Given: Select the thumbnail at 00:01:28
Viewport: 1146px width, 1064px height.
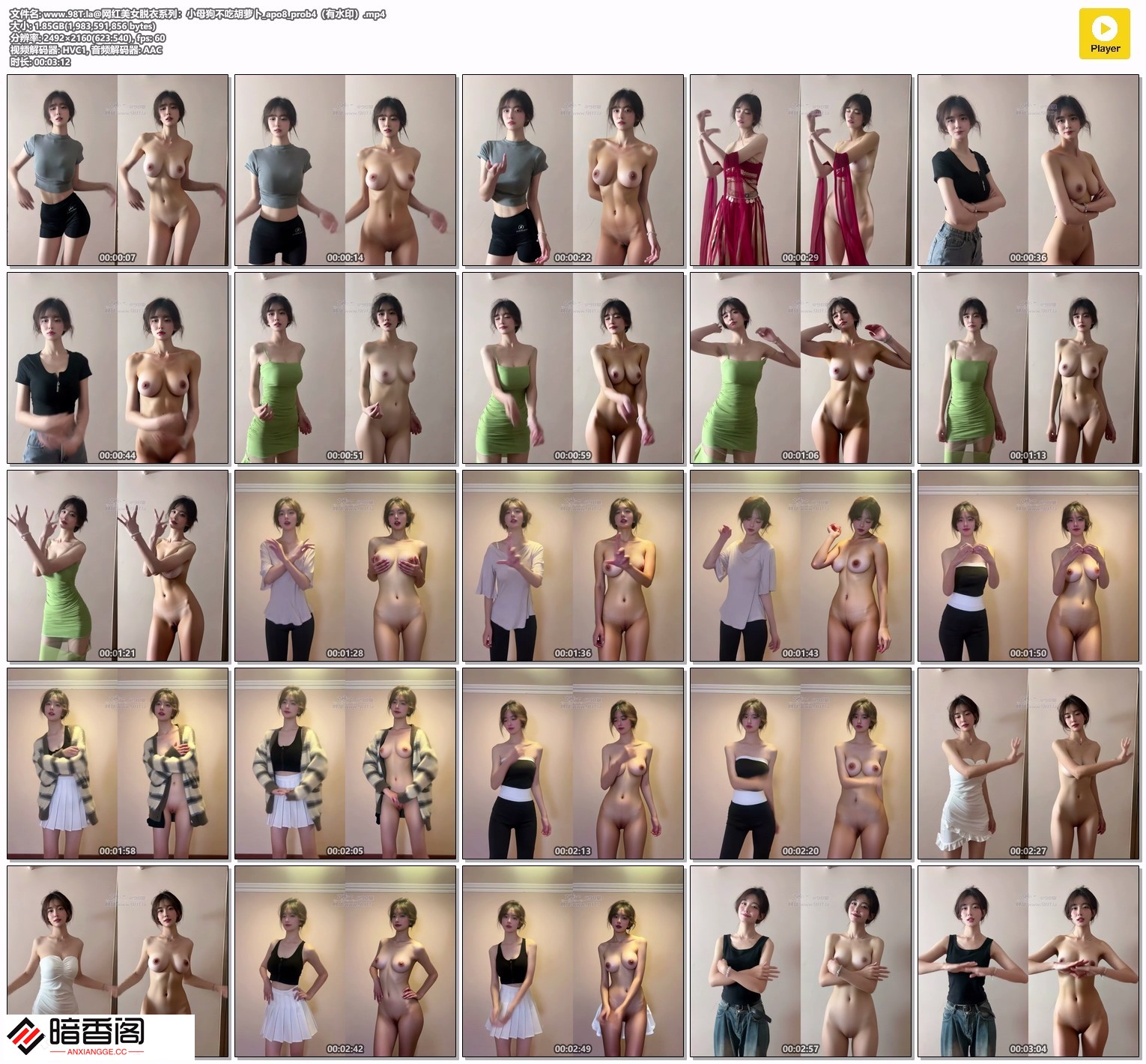Looking at the screenshot, I should point(345,566).
